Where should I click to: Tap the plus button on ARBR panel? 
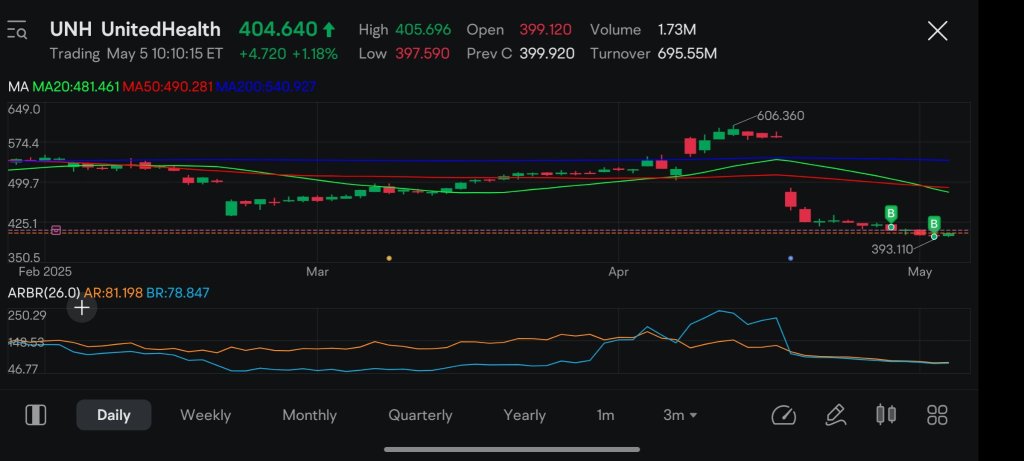click(x=82, y=308)
